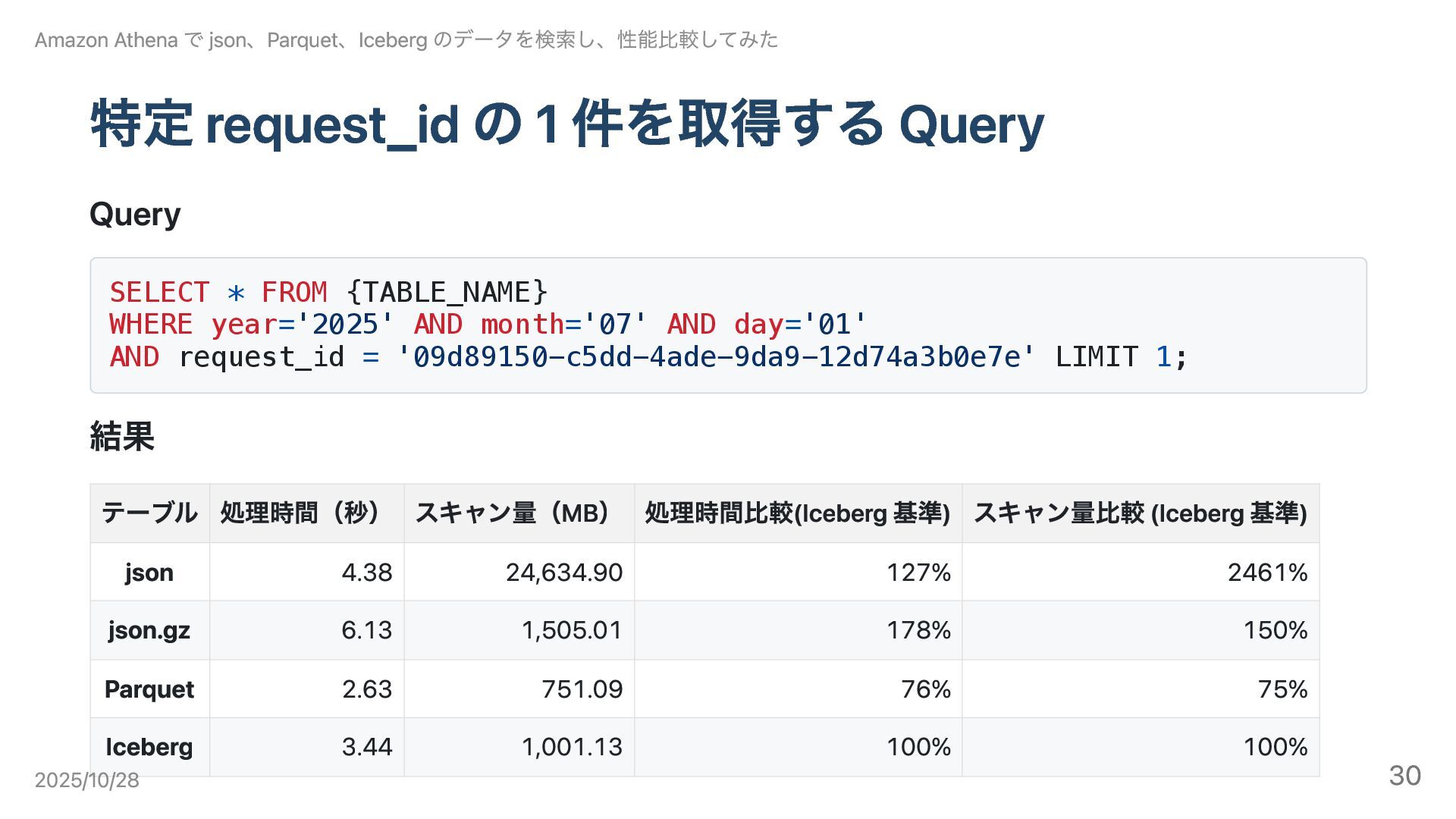Click the slide header text about Amazon Athena
The width and height of the screenshot is (1456, 819).
click(x=406, y=39)
